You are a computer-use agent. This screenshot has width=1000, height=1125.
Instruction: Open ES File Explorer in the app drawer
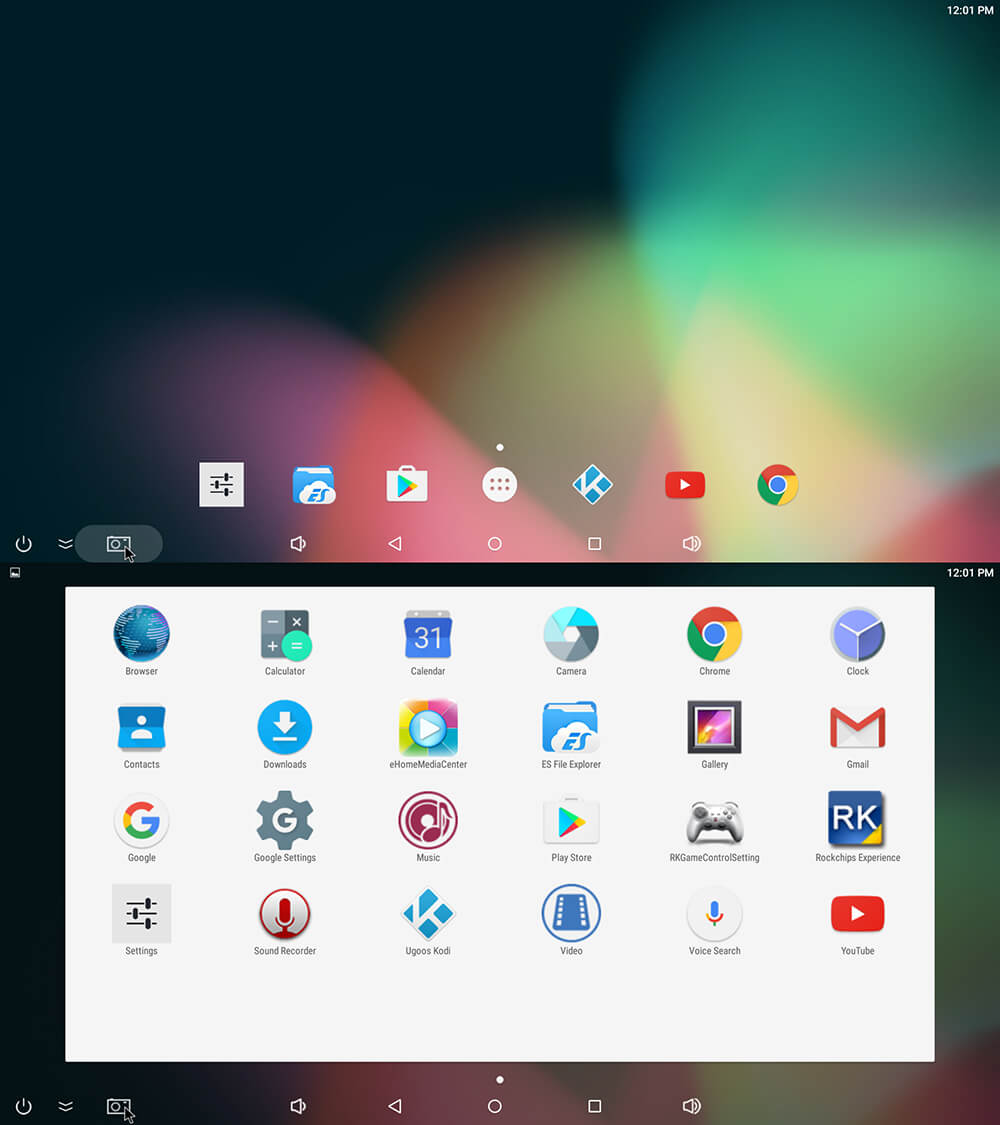tap(571, 728)
